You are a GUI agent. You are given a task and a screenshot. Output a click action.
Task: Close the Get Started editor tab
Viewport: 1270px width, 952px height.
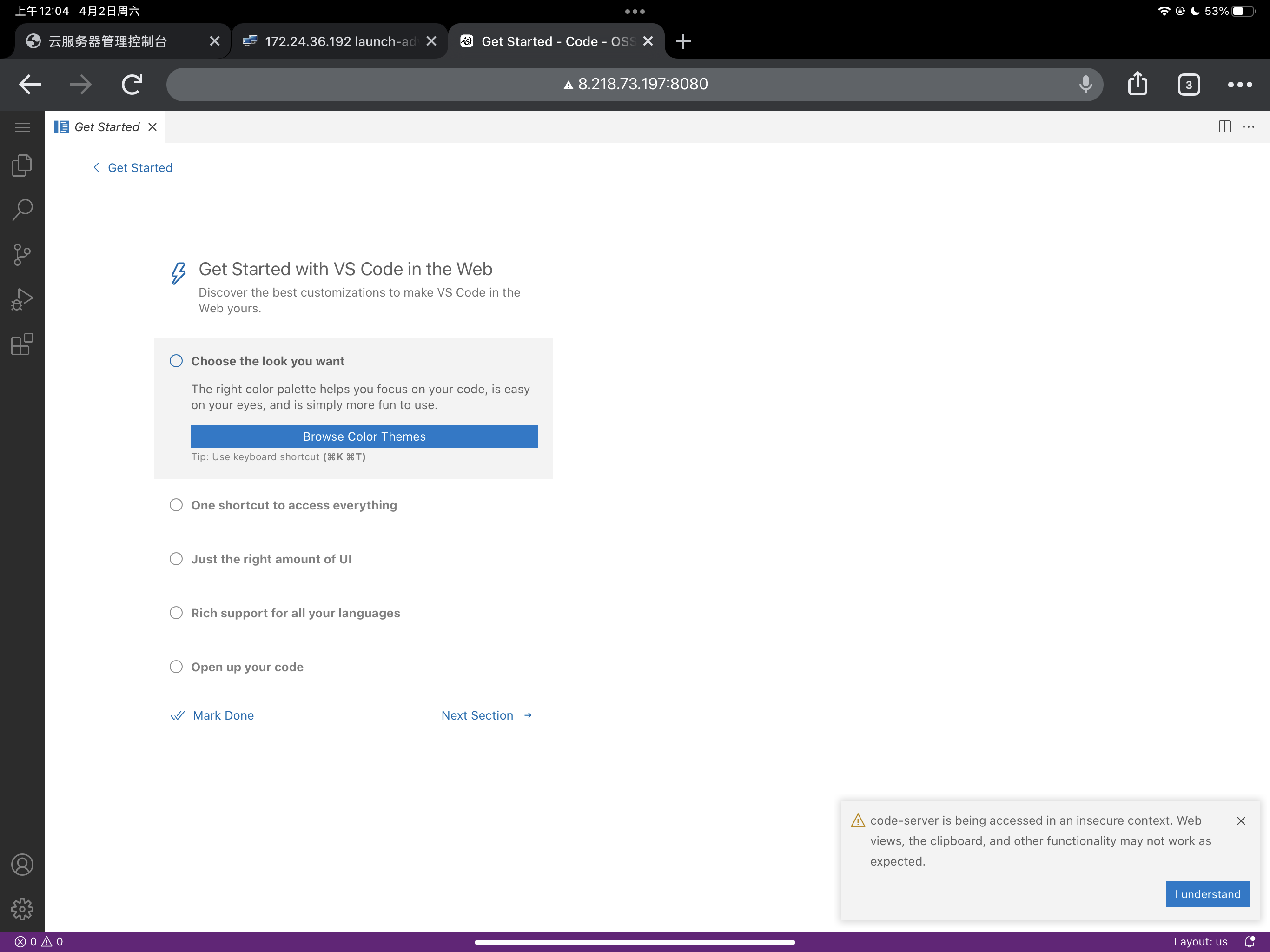click(x=152, y=127)
